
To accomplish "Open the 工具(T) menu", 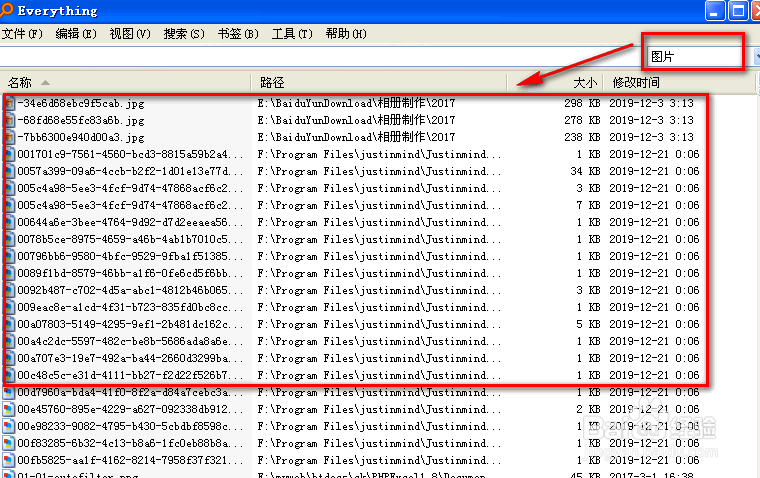I will pos(292,34).
